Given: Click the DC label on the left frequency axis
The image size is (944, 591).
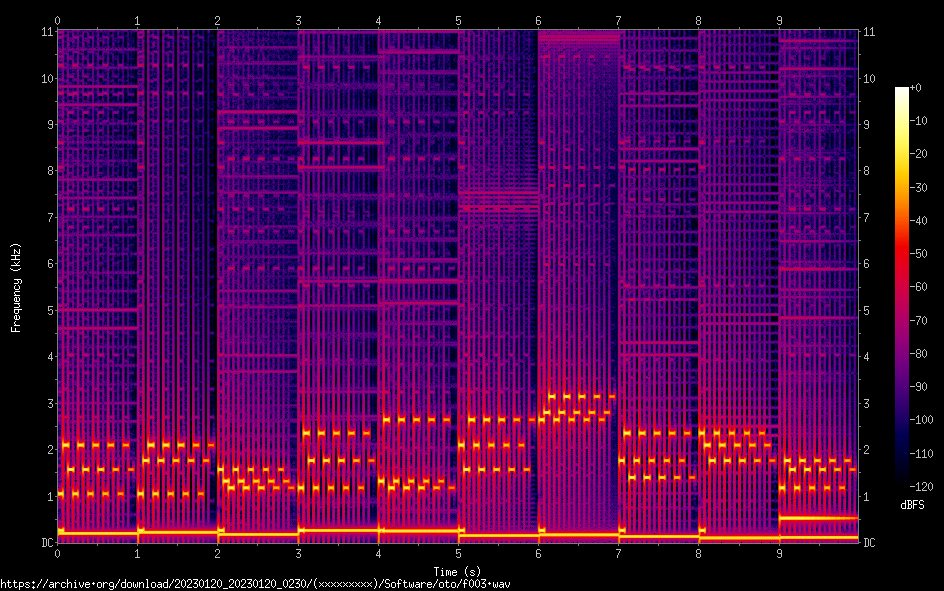Looking at the screenshot, I should (45, 543).
